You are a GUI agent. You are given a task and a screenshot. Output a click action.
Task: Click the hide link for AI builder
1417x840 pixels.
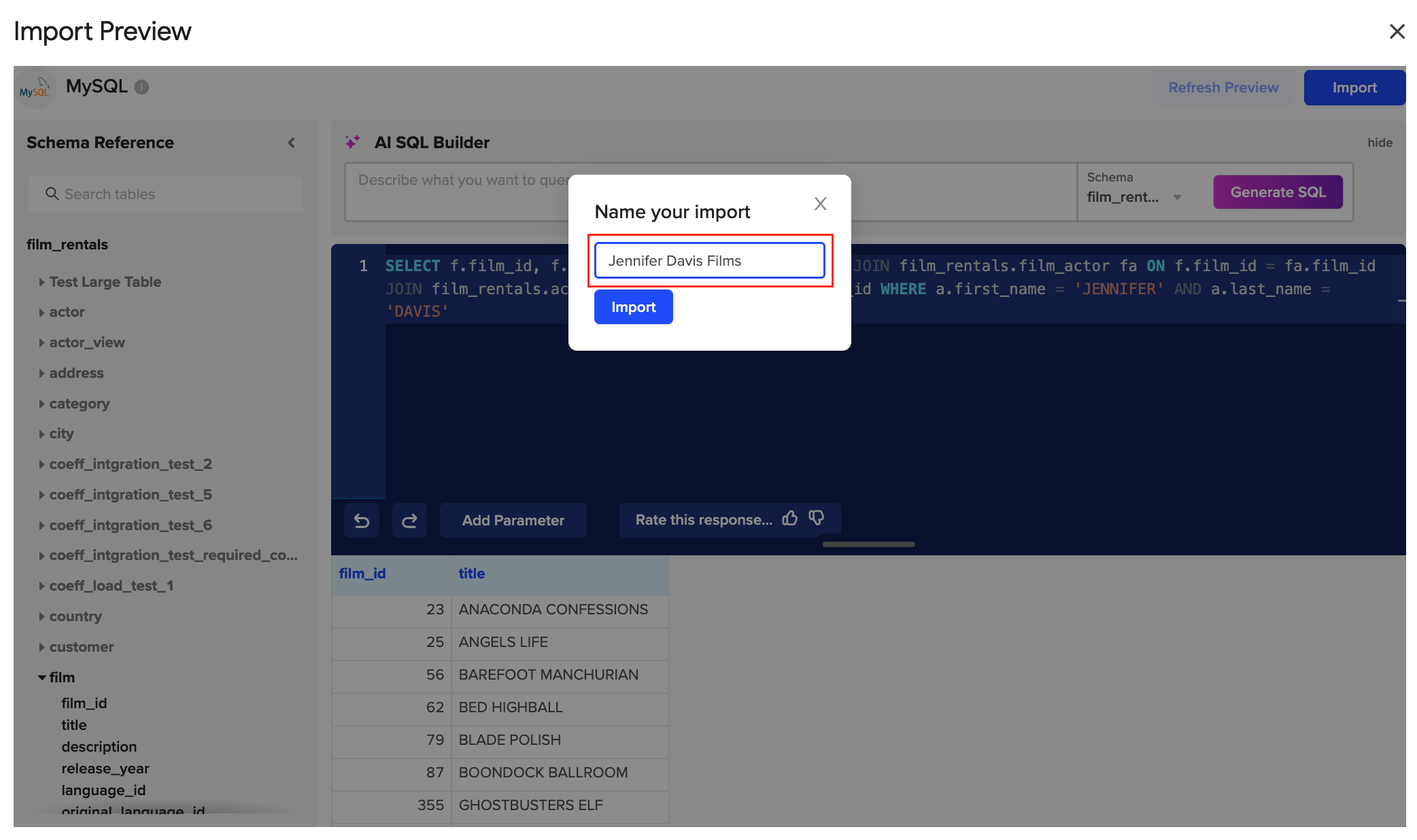point(1380,143)
